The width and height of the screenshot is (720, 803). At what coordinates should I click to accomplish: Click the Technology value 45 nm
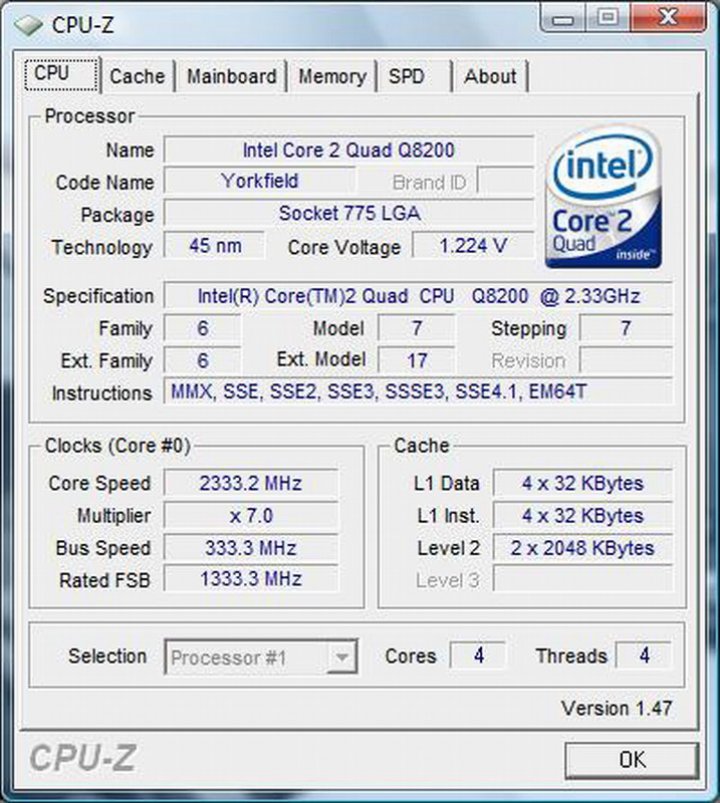coord(215,246)
